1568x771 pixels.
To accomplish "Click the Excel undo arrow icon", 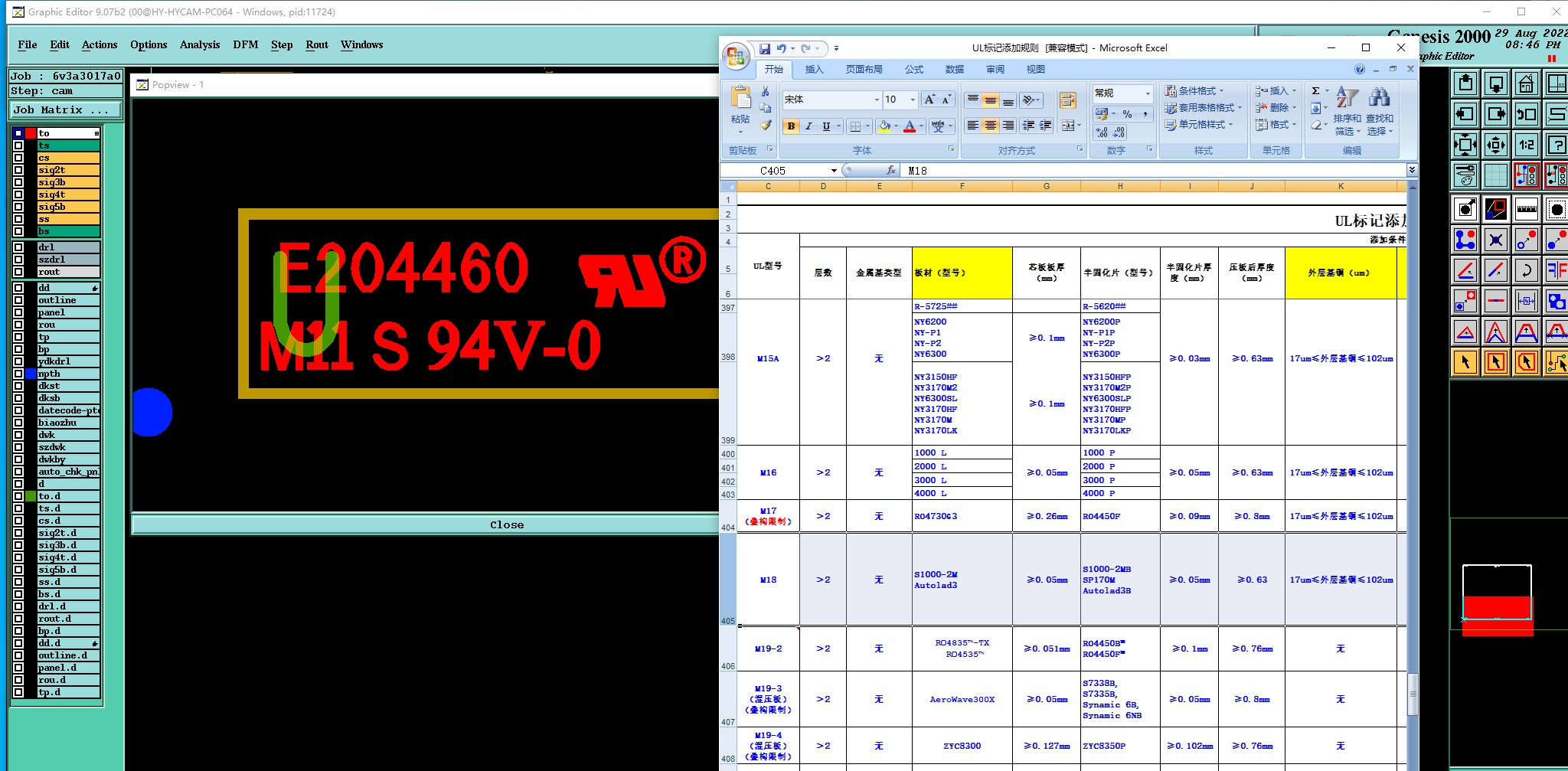I will [781, 48].
